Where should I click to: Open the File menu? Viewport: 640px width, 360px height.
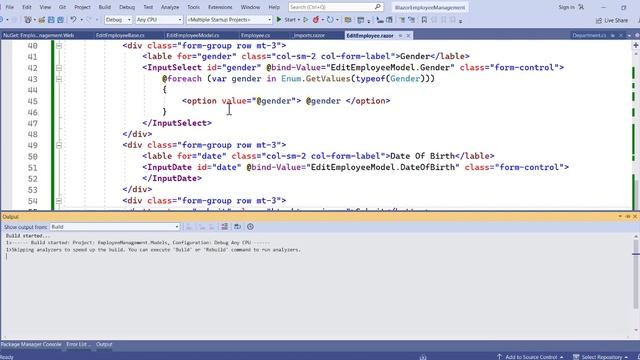pos(9,7)
